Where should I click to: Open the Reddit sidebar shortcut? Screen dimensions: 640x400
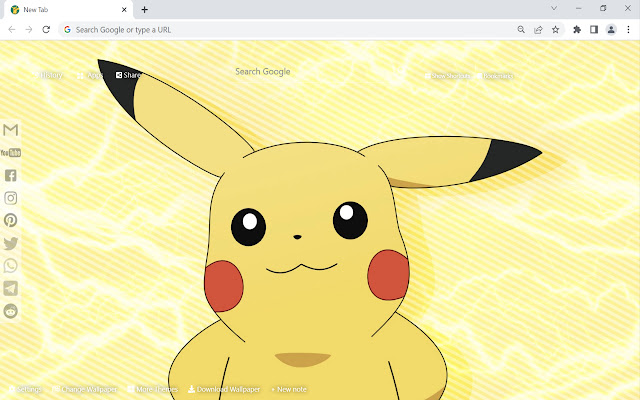[11, 311]
